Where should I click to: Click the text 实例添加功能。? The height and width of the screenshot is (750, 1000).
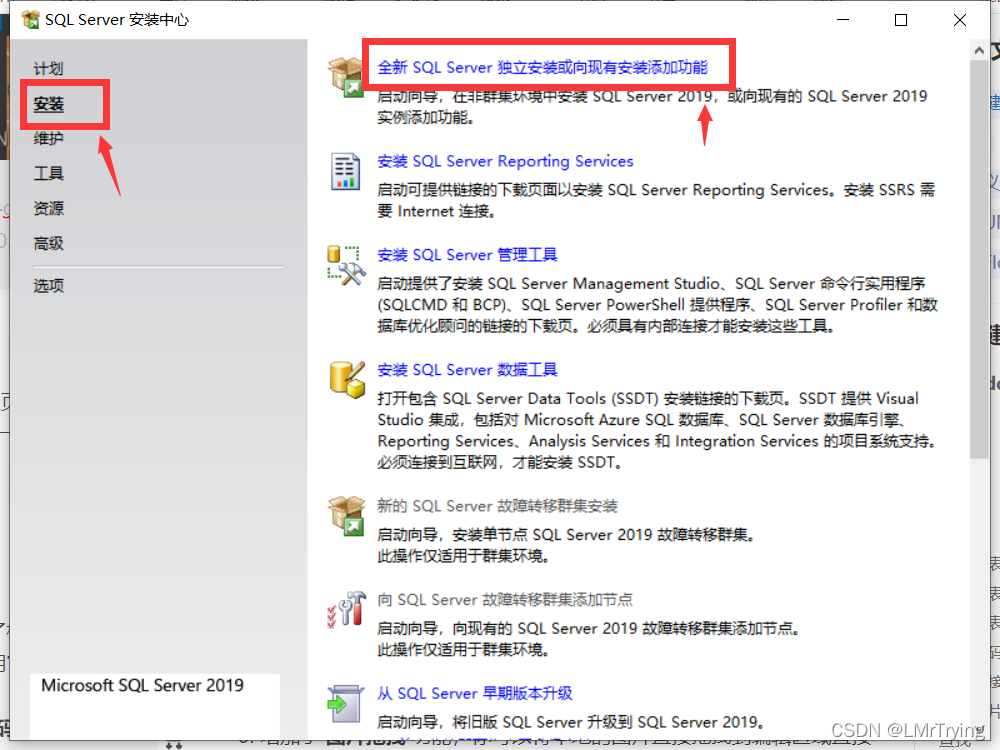pyautogui.click(x=425, y=117)
